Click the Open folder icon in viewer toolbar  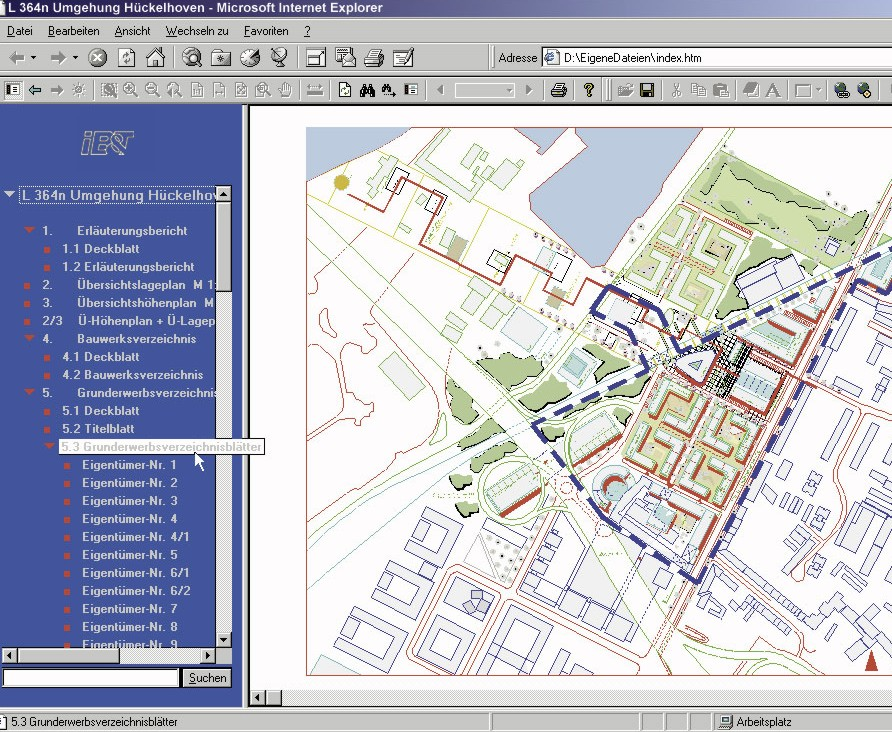pos(625,90)
